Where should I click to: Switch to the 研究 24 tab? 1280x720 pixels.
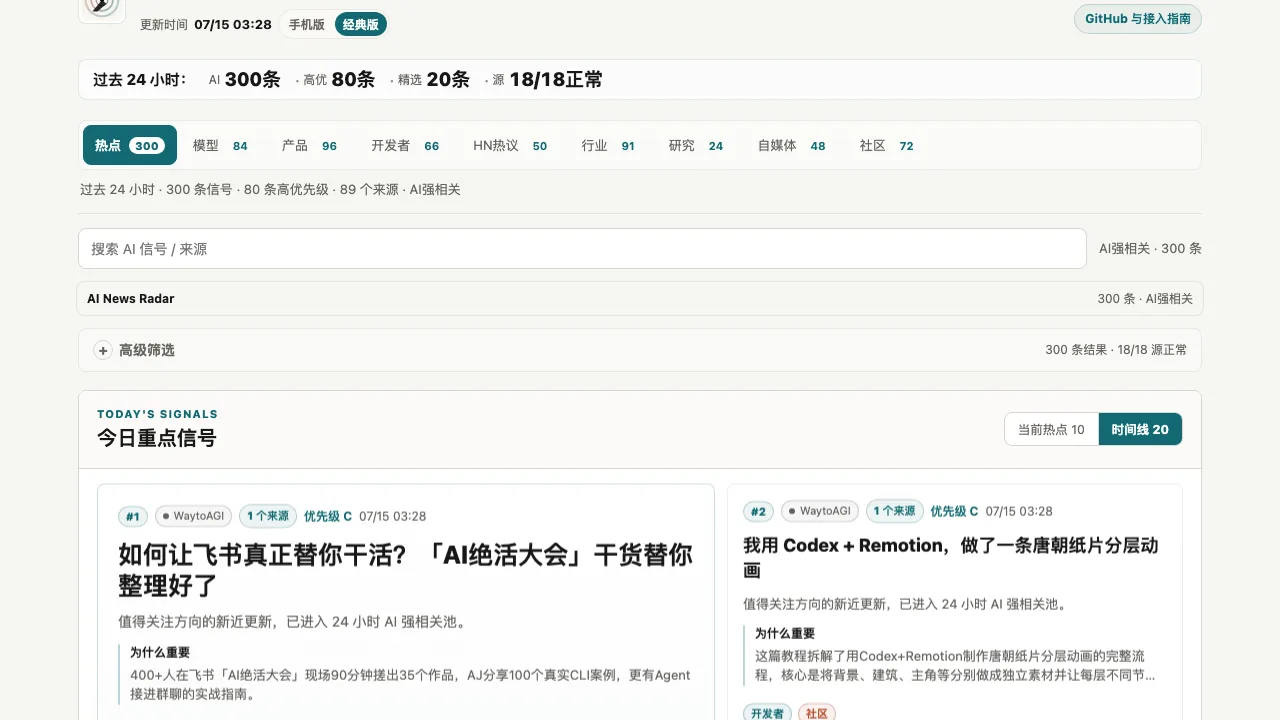click(x=696, y=145)
